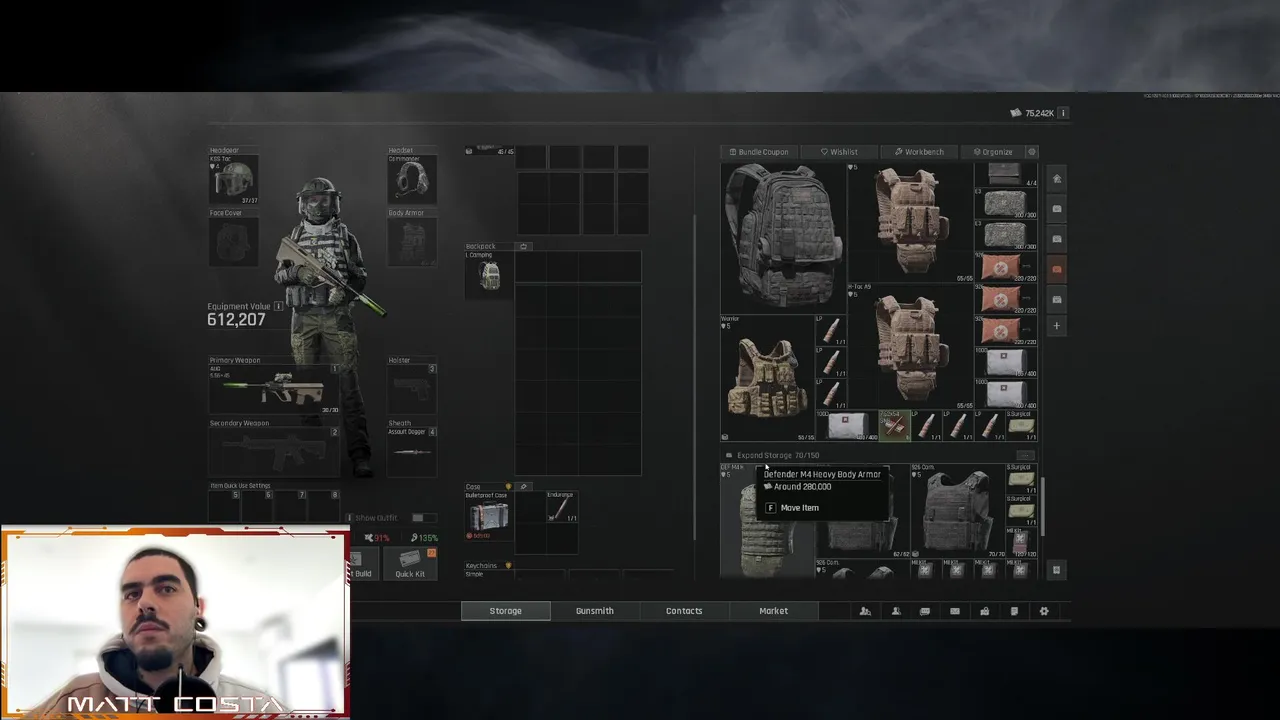
Task: Open Bundle Coupon
Action: coord(758,152)
